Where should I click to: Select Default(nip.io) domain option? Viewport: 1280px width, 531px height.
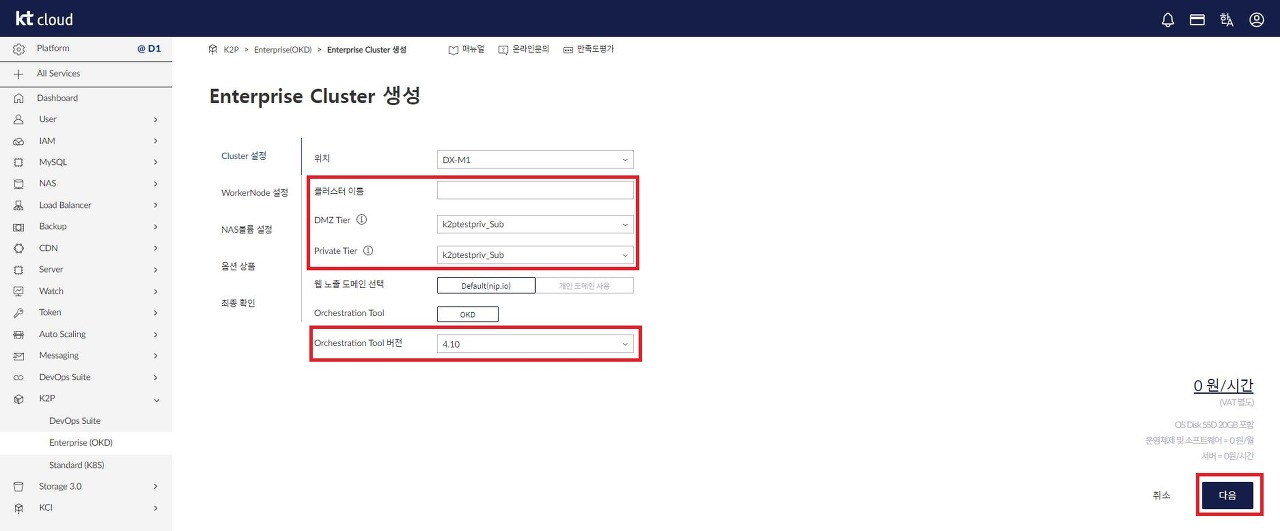[486, 286]
